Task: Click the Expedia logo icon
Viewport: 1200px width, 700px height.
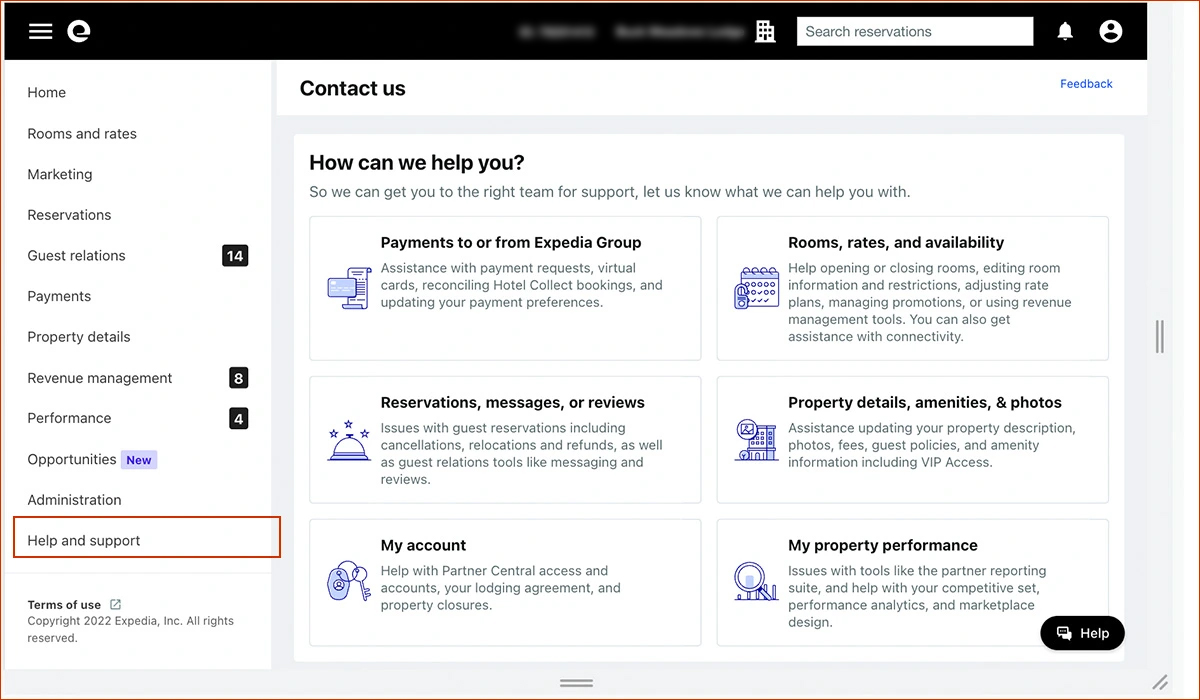Action: tap(79, 32)
